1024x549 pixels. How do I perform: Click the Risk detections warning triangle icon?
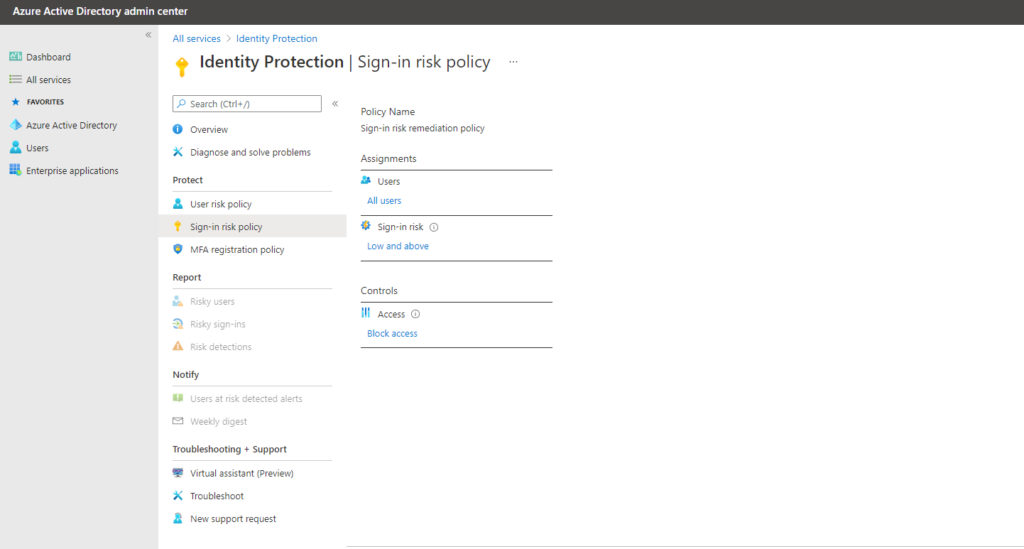[178, 346]
